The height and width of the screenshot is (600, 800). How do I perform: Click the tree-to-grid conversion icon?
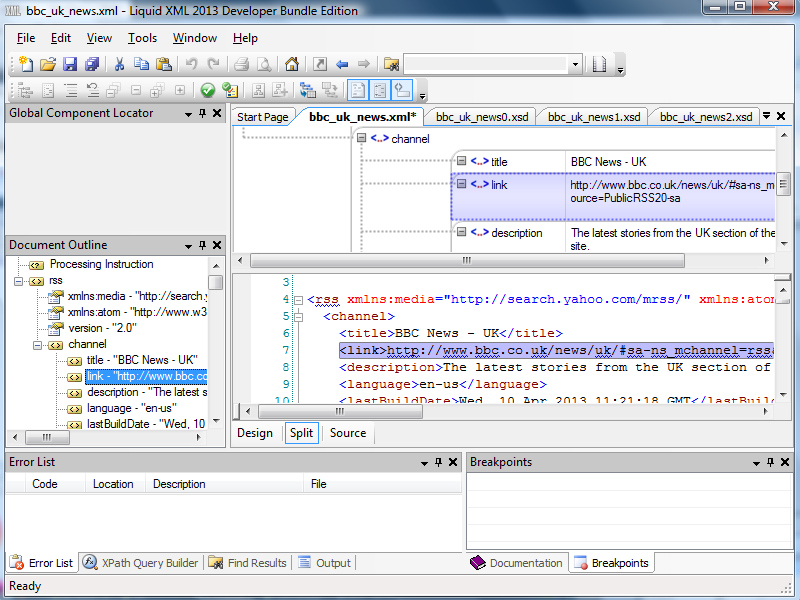click(x=330, y=91)
